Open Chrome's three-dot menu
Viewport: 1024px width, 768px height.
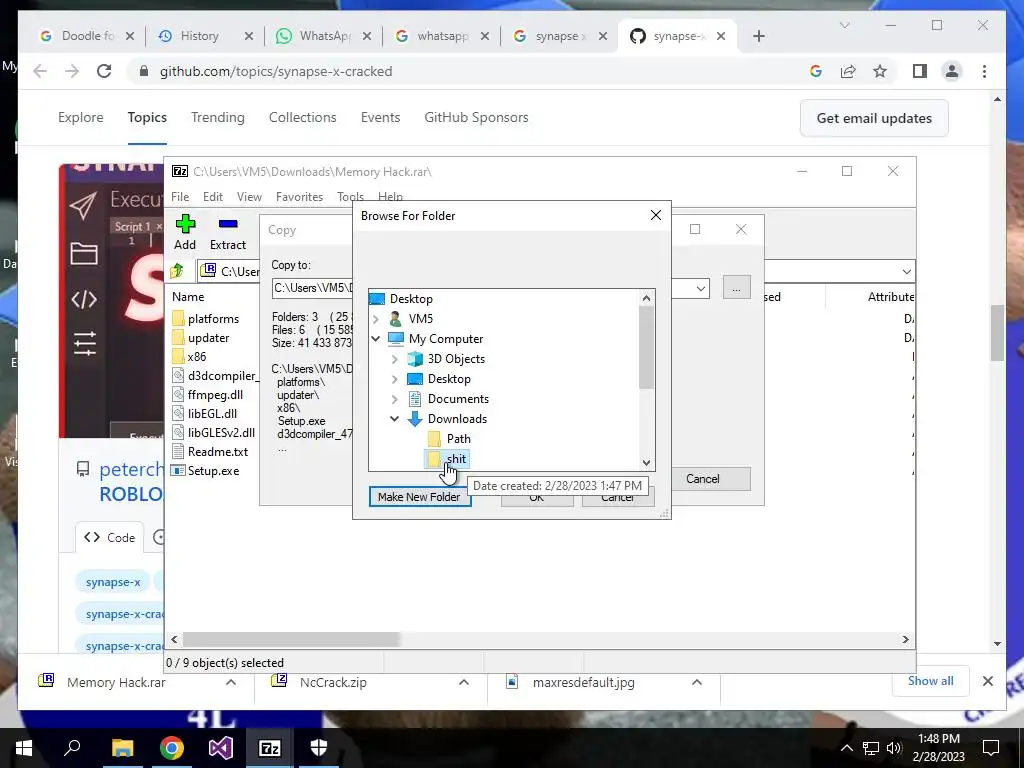[984, 71]
